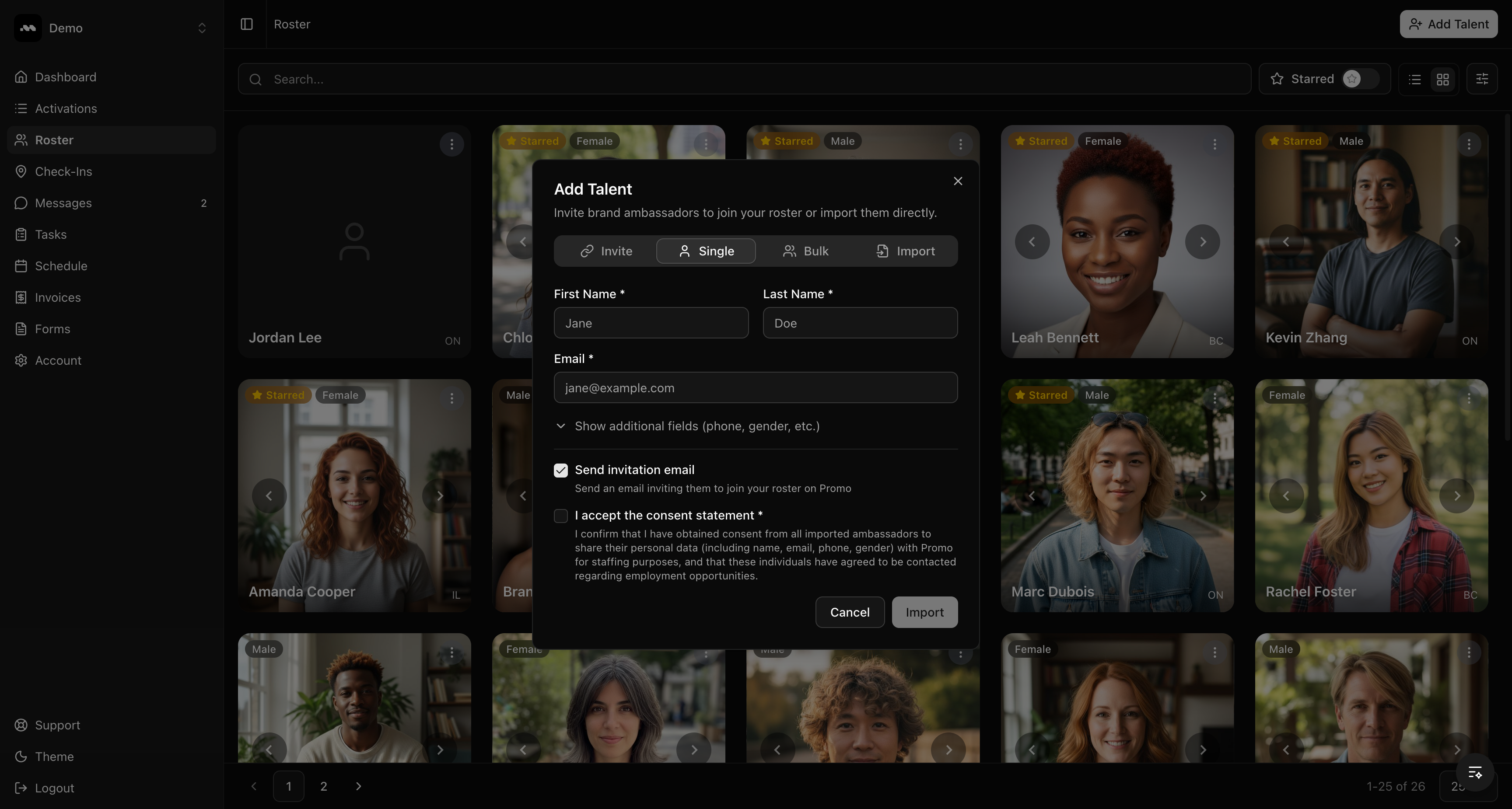Select the Invite tab

point(606,251)
